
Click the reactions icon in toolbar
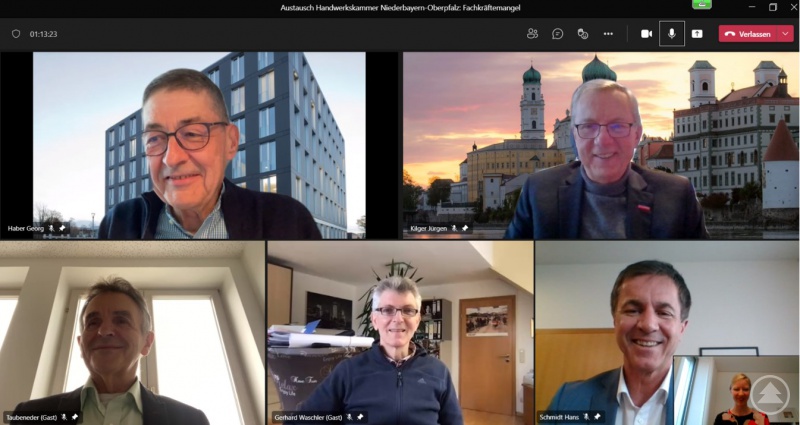pyautogui.click(x=582, y=33)
